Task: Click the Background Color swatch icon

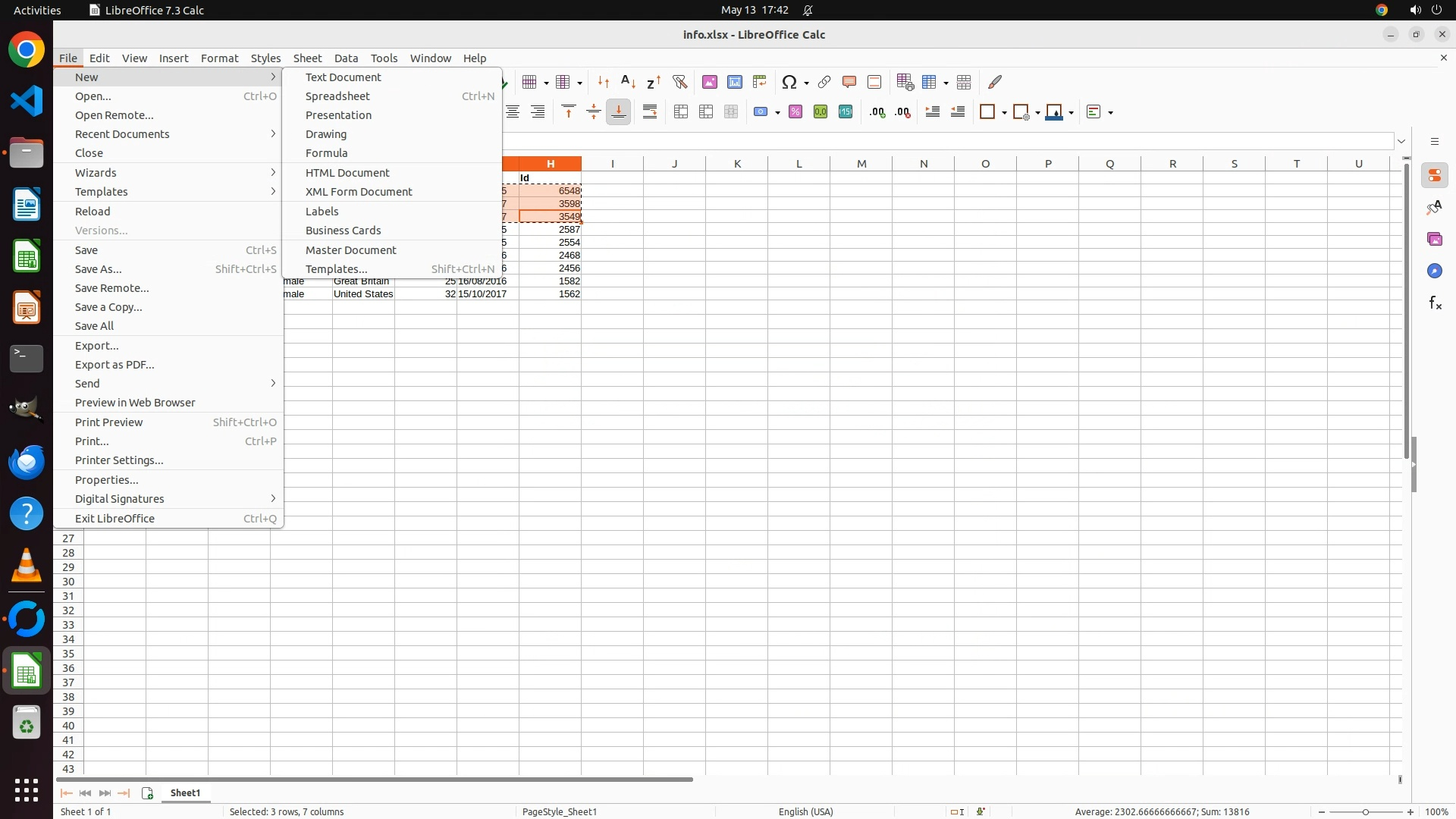Action: (1054, 112)
